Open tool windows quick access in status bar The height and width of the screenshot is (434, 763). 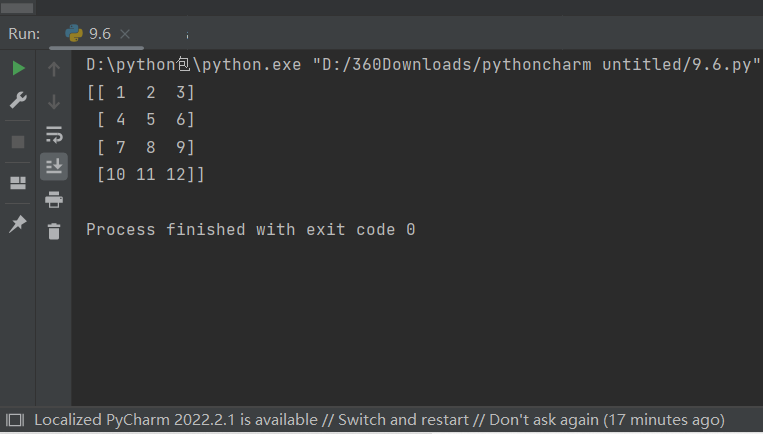(x=15, y=420)
